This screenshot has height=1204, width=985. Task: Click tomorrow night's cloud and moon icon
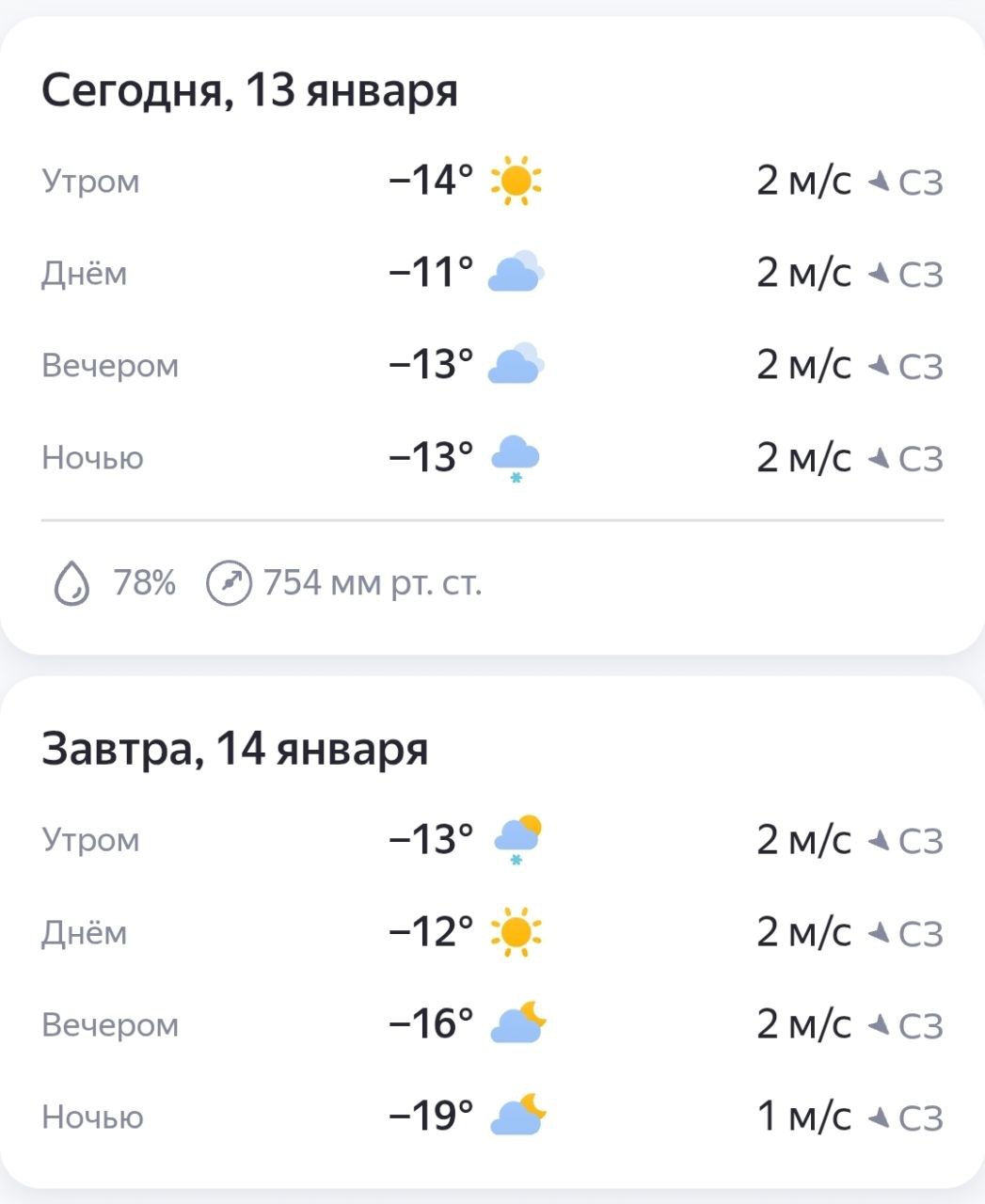517,1117
